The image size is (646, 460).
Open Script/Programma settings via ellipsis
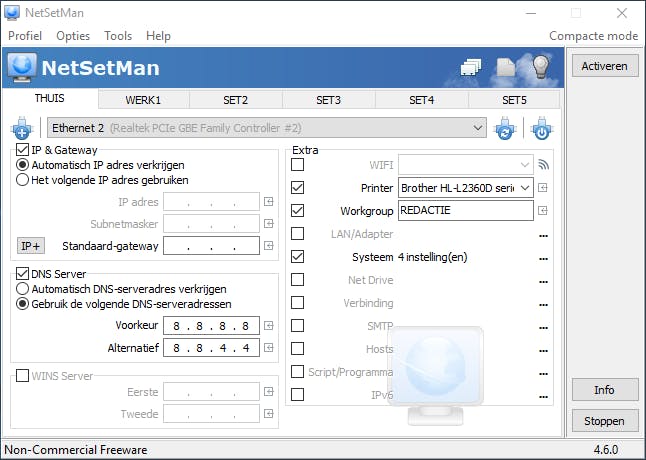(x=543, y=374)
